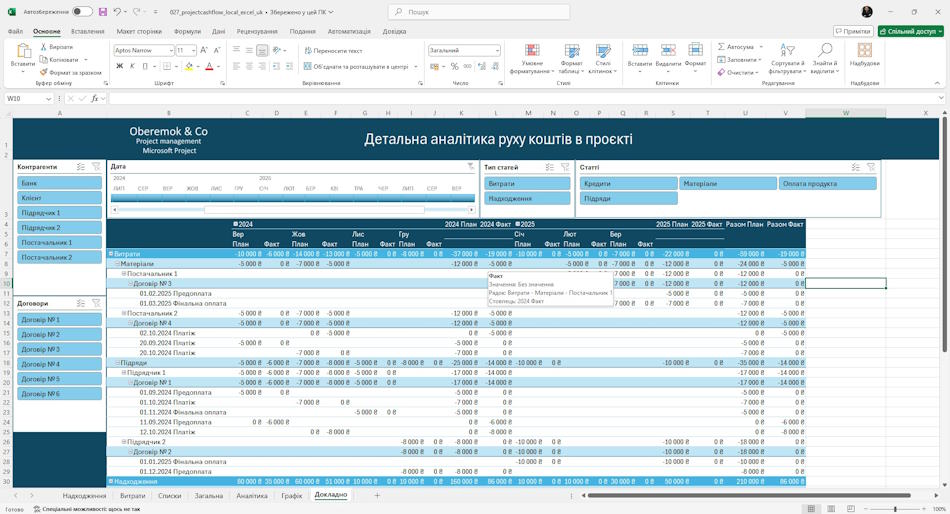This screenshot has width=950, height=514.
Task: Click the zoom slider in the status bar
Action: coord(895,509)
